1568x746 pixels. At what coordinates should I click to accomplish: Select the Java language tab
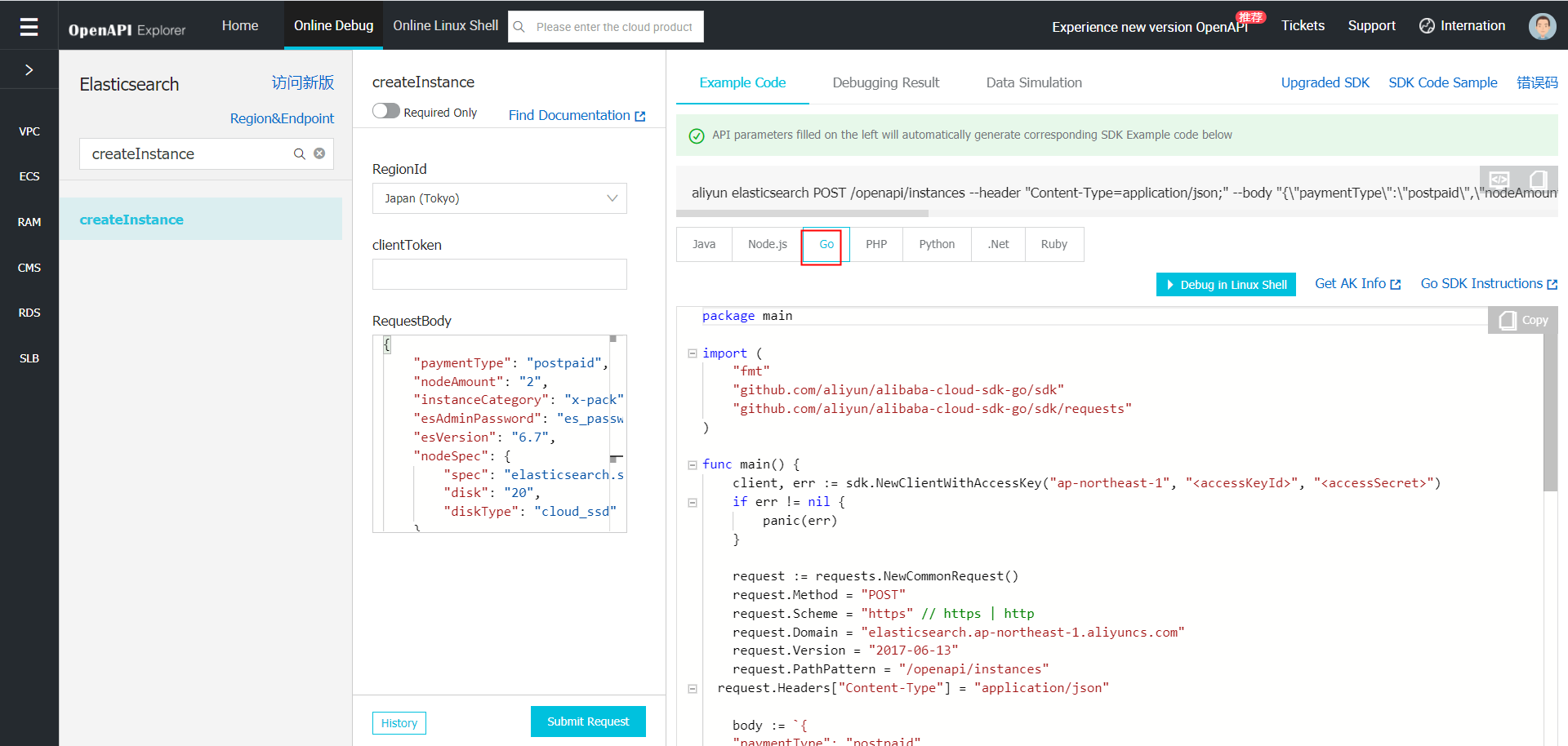(x=704, y=244)
